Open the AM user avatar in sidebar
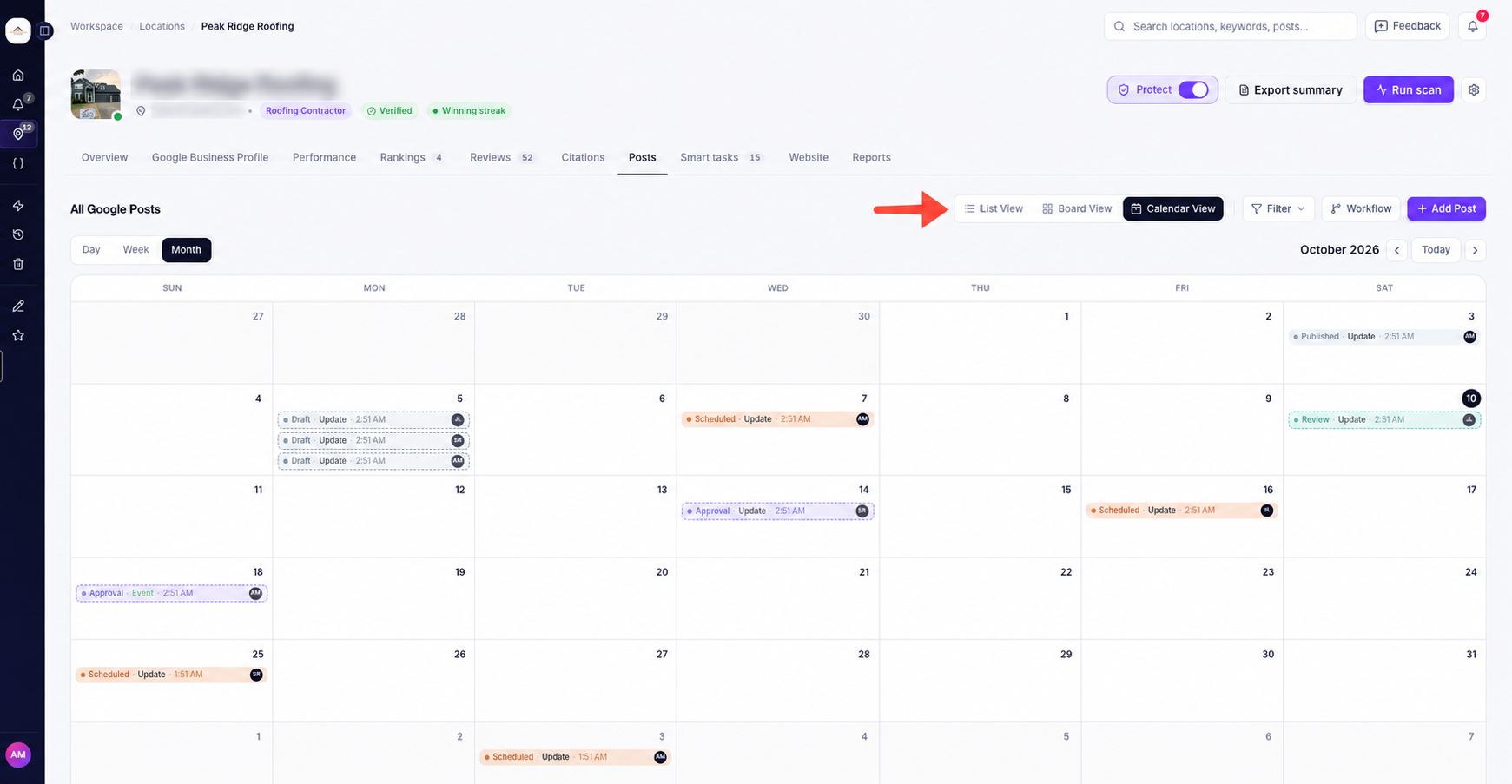This screenshot has width=1512, height=784. pyautogui.click(x=18, y=754)
